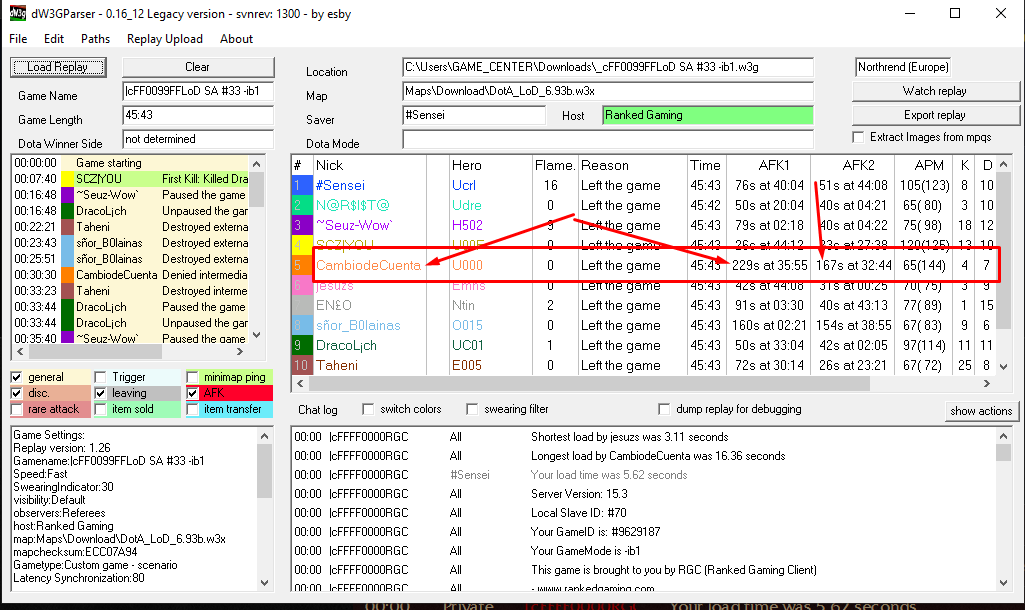Click the Dota Winner Side field

click(197, 139)
